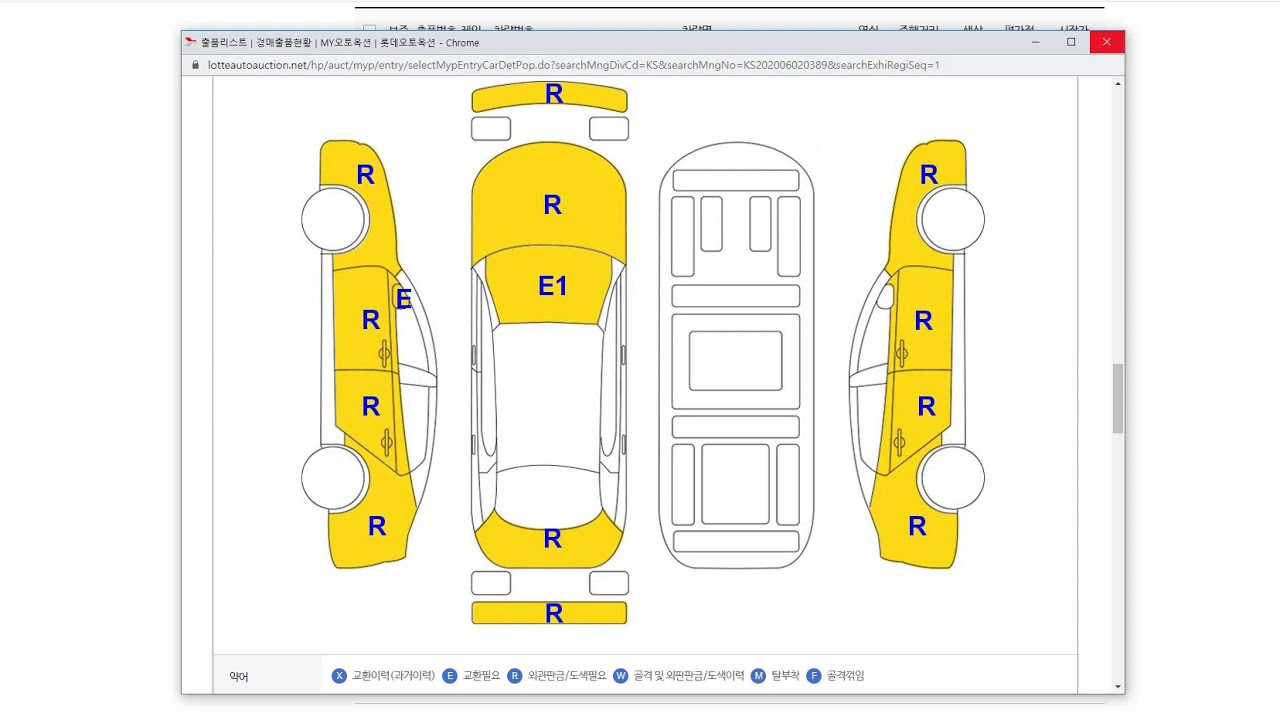The height and width of the screenshot is (720, 1280).
Task: Maximize the Chrome popup window
Action: [x=1071, y=42]
